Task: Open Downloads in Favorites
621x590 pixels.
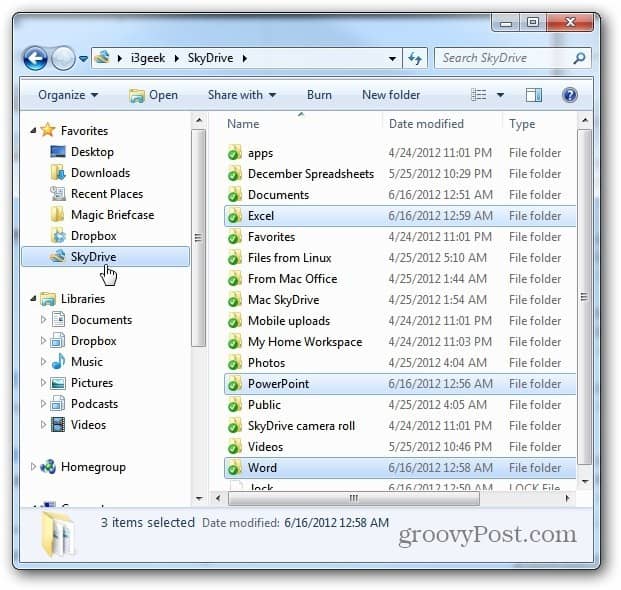Action: click(100, 173)
